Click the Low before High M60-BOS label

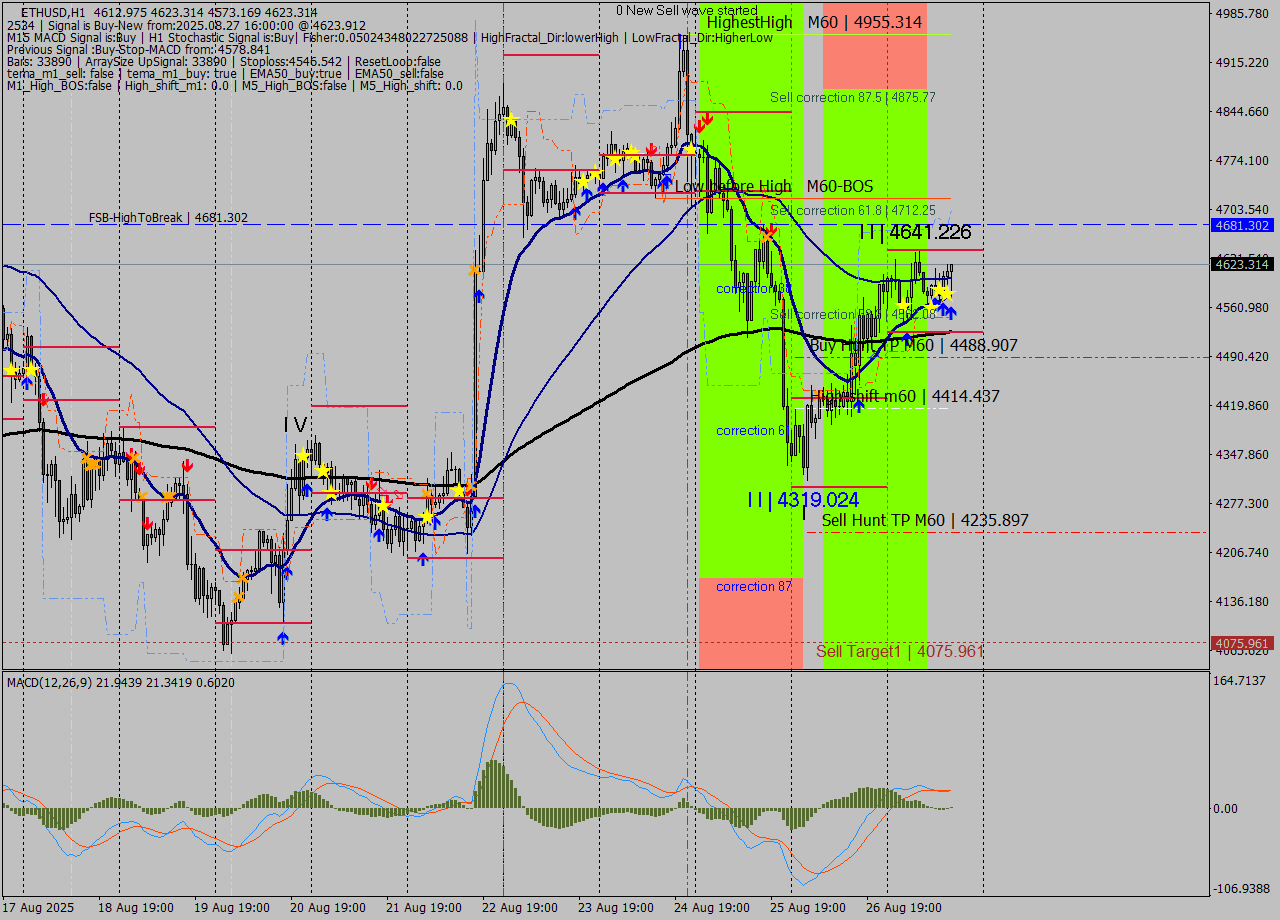click(773, 186)
